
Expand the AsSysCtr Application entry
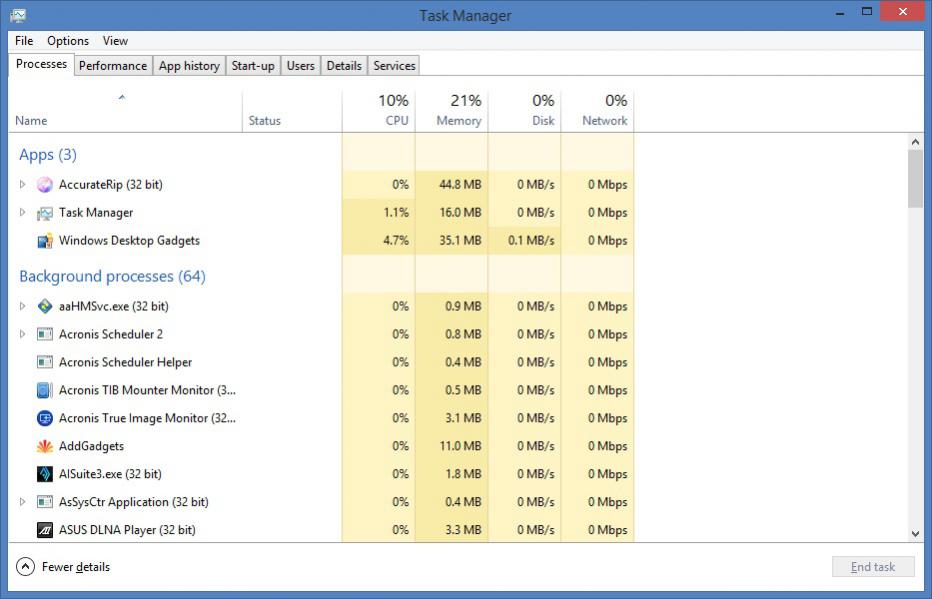(23, 503)
